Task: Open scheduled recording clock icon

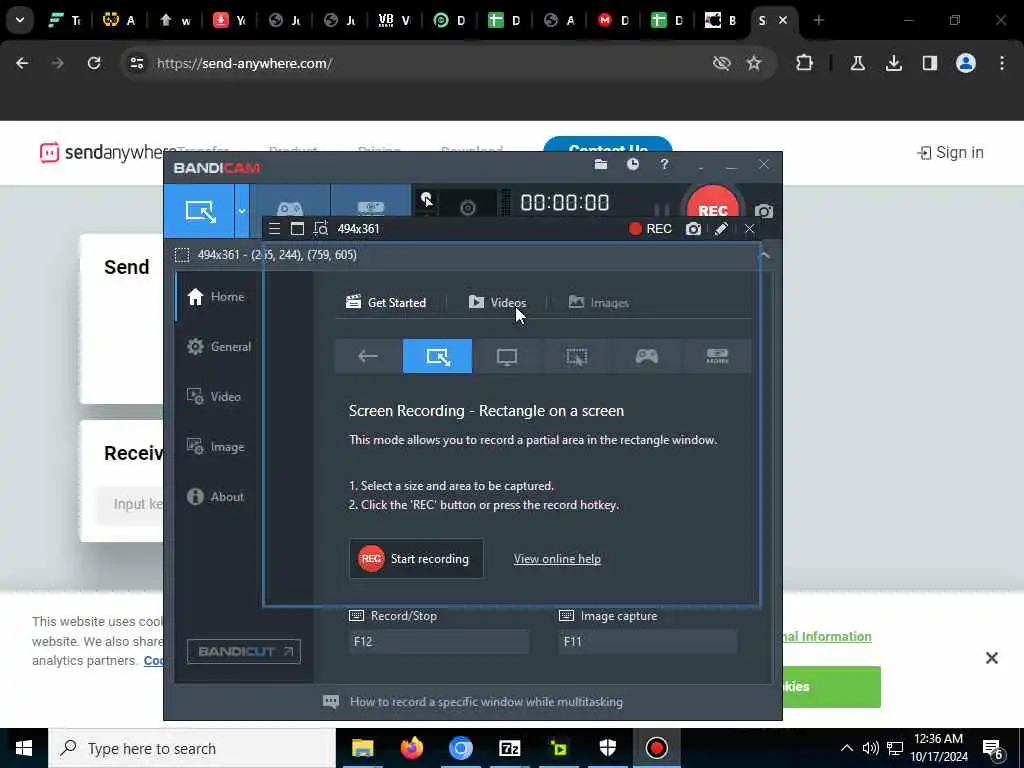Action: (x=633, y=165)
